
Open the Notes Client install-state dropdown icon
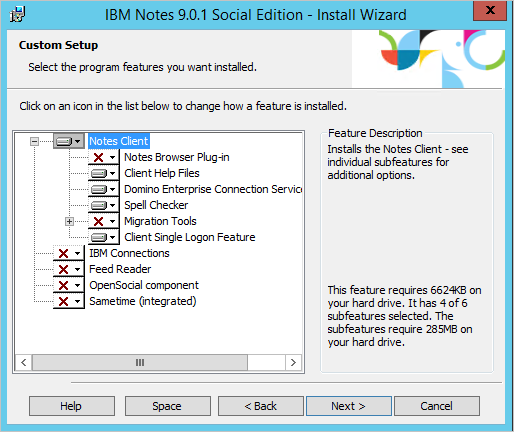(x=69, y=141)
